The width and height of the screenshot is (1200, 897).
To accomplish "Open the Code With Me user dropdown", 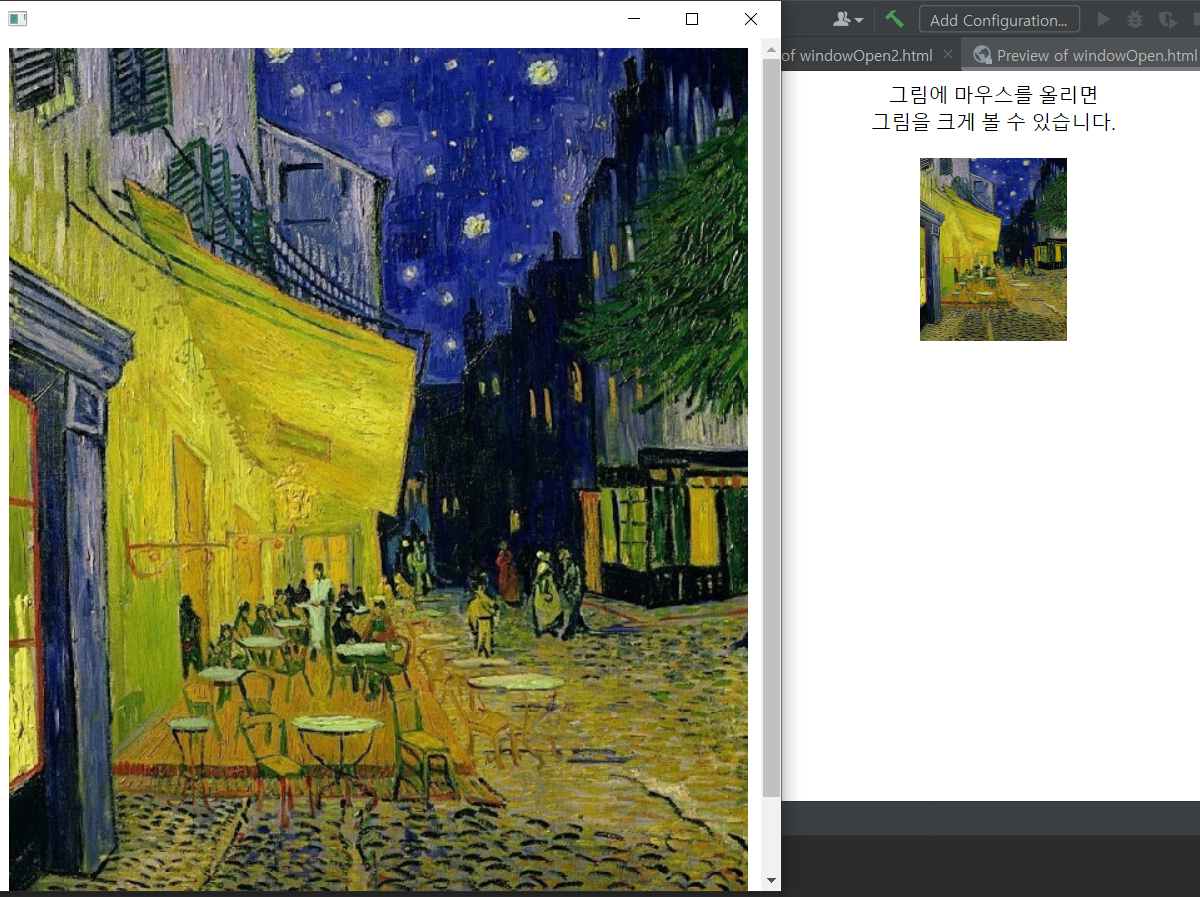I will (x=847, y=19).
